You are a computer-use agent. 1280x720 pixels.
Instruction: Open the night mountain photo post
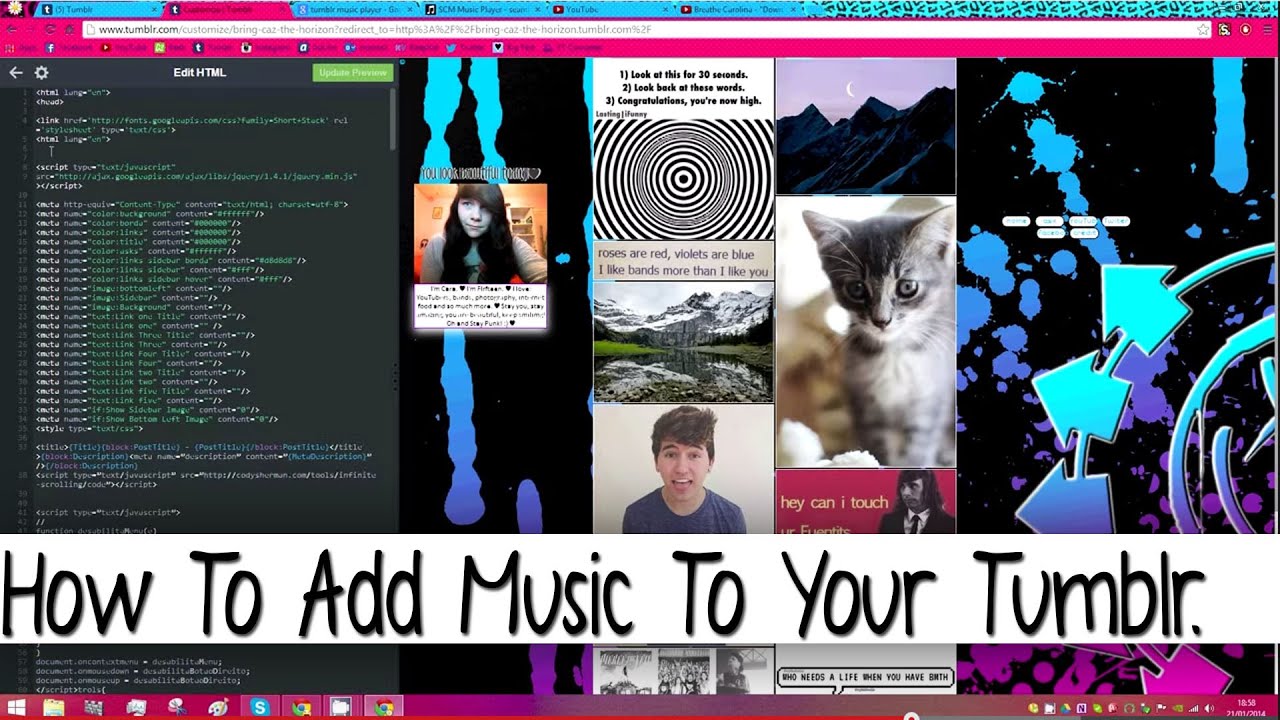coord(865,125)
